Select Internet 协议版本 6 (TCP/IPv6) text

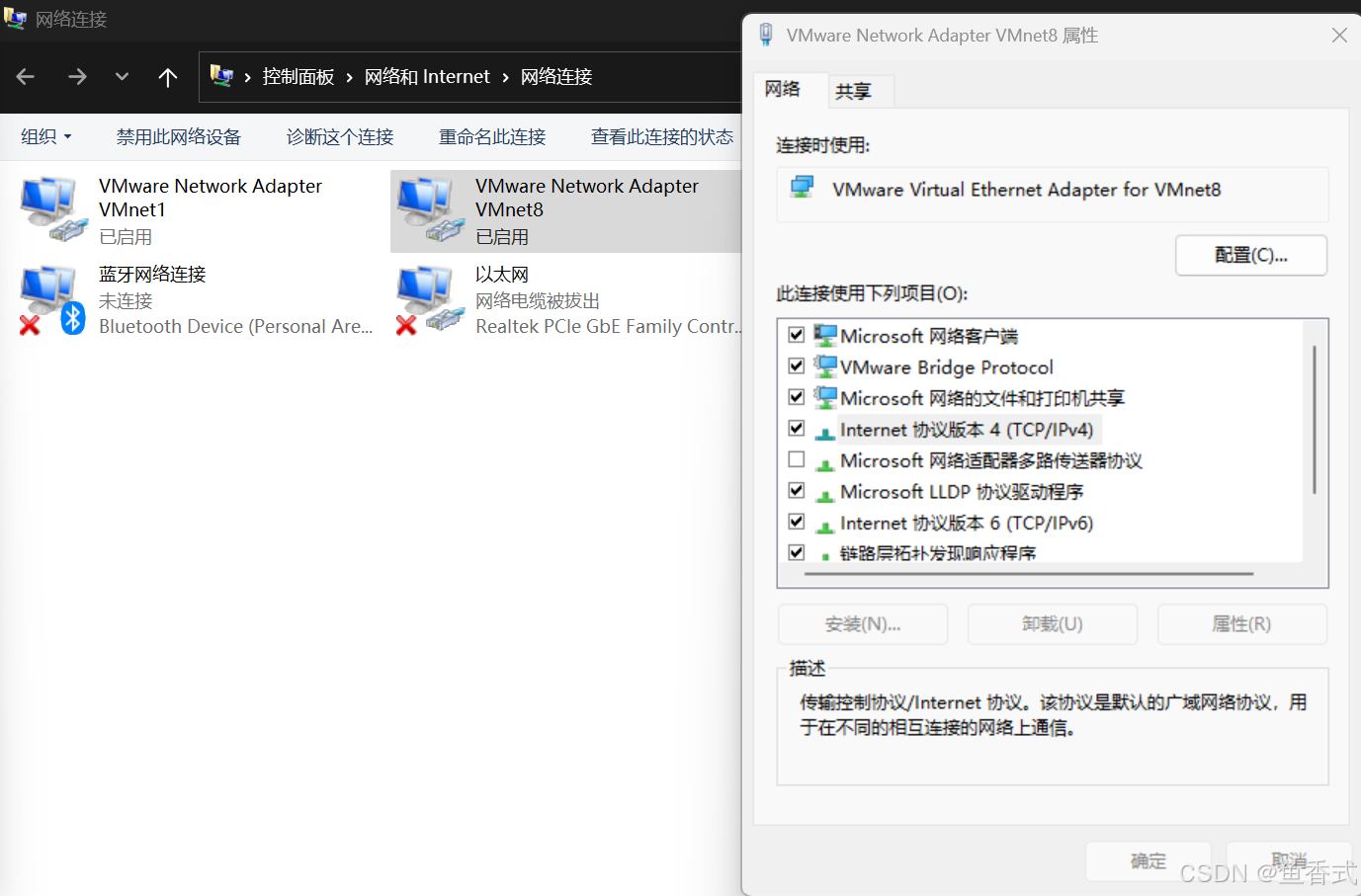tap(967, 523)
